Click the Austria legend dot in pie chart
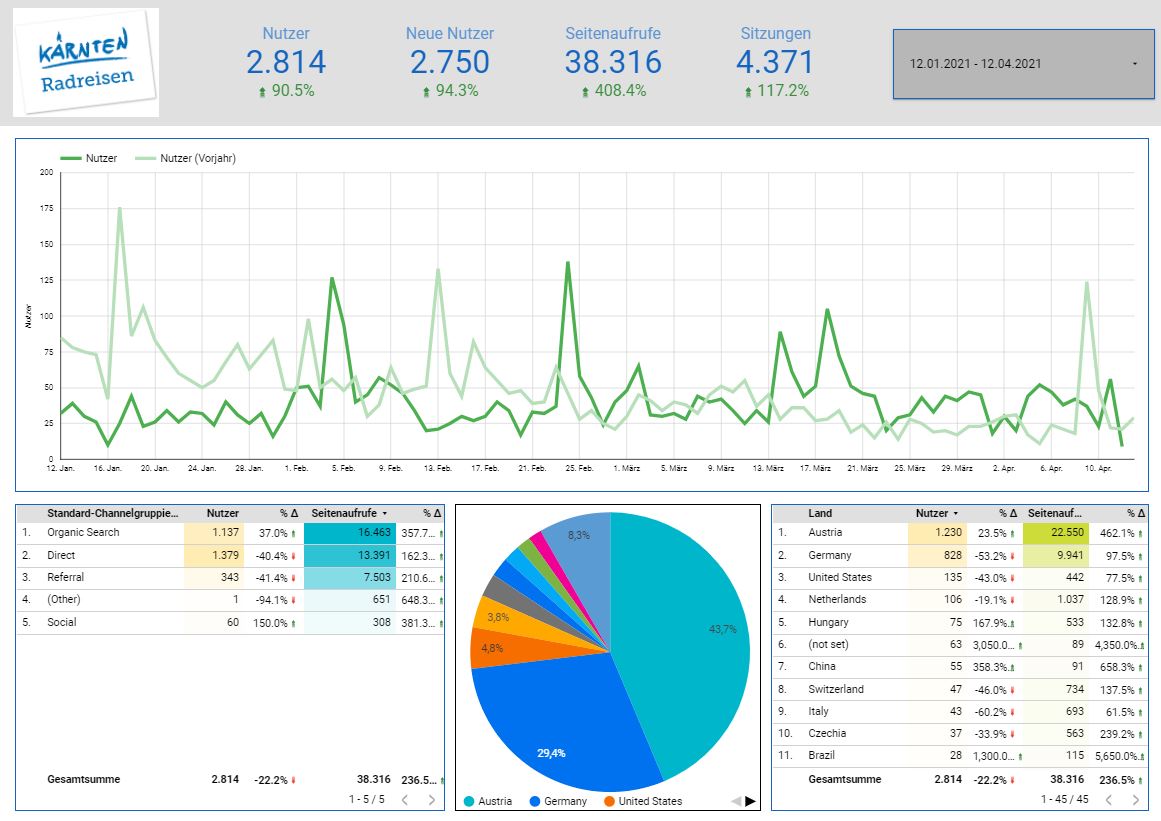 click(469, 801)
